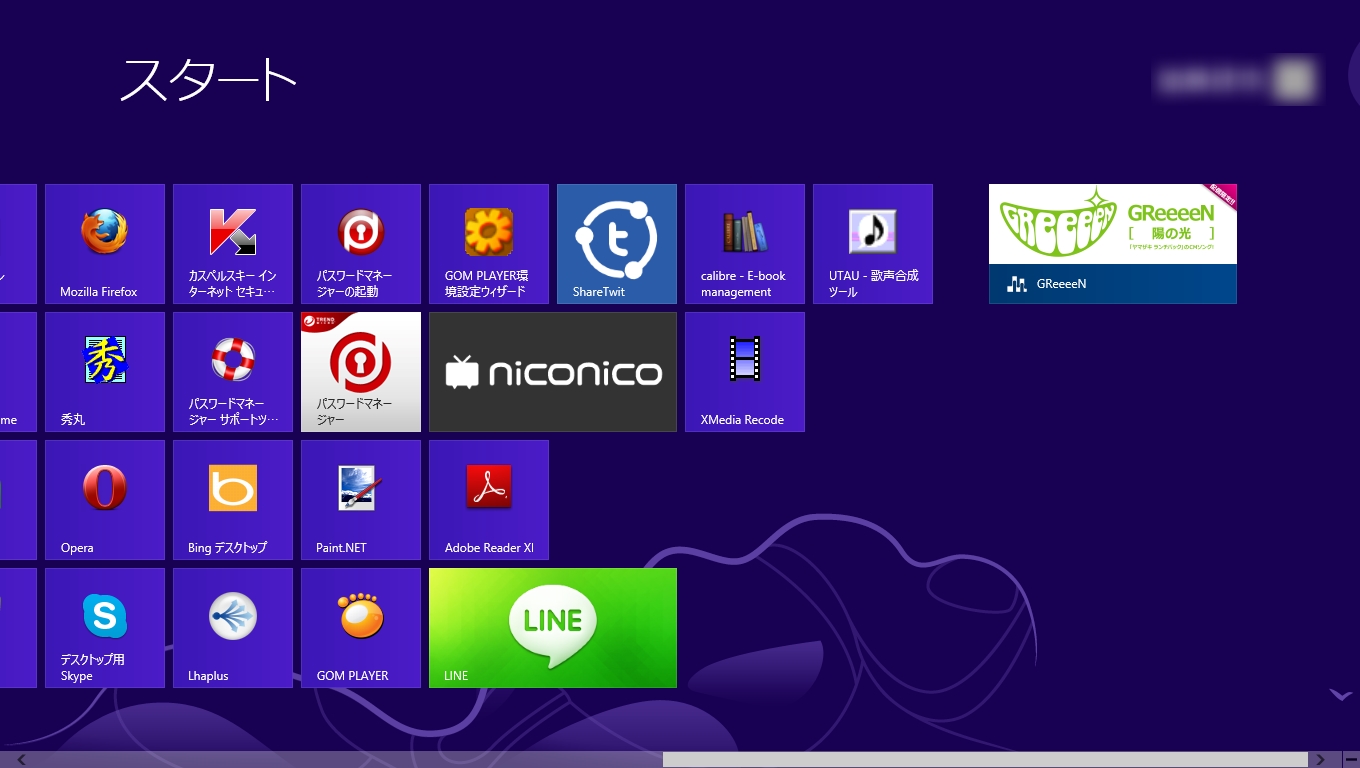The image size is (1360, 768).
Task: Launch the niconico app tile
Action: click(553, 372)
